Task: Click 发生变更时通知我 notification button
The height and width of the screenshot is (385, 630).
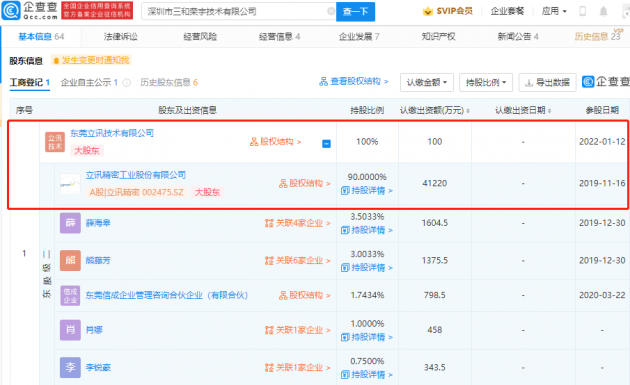Action: 91,60
